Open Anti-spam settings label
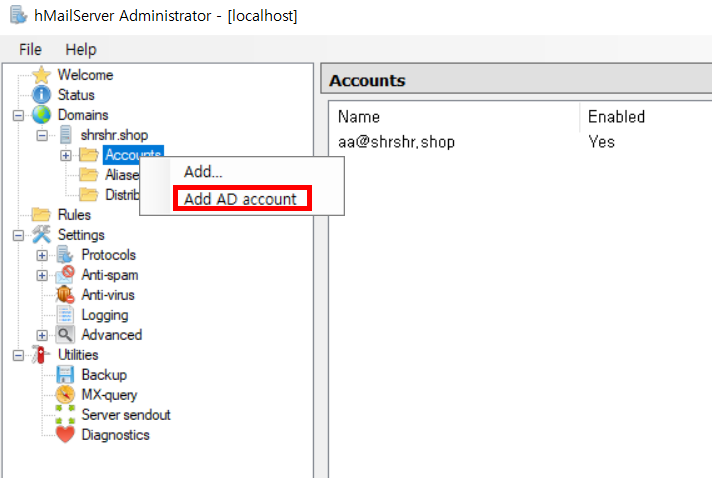712x478 pixels. tap(109, 275)
